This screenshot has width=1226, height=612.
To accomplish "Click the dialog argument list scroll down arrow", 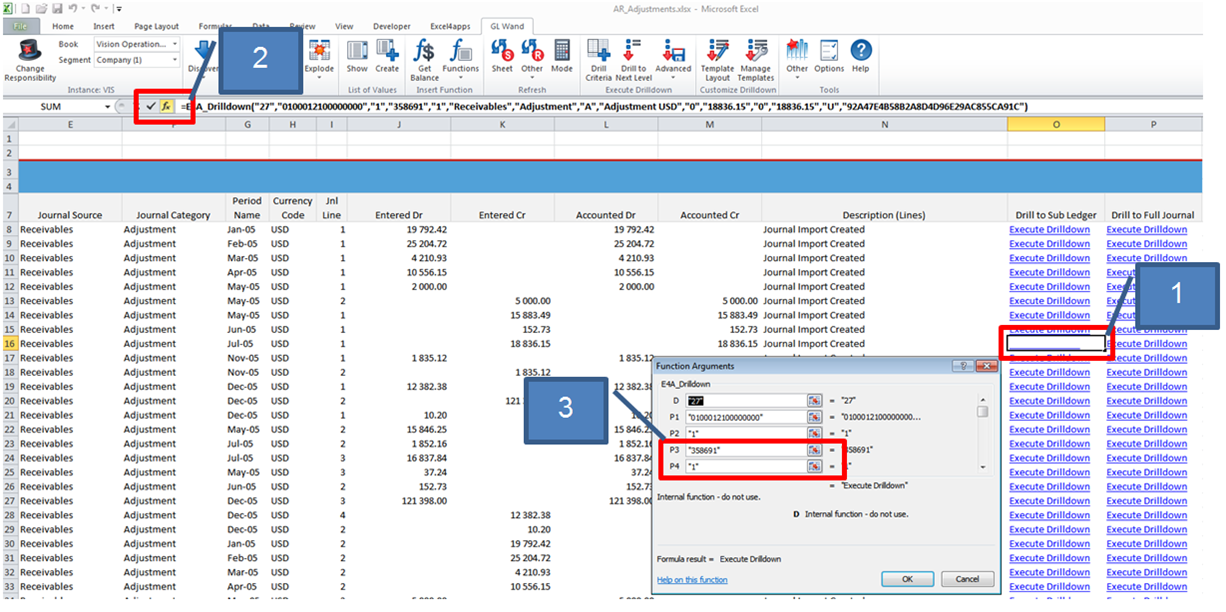I will coord(983,467).
